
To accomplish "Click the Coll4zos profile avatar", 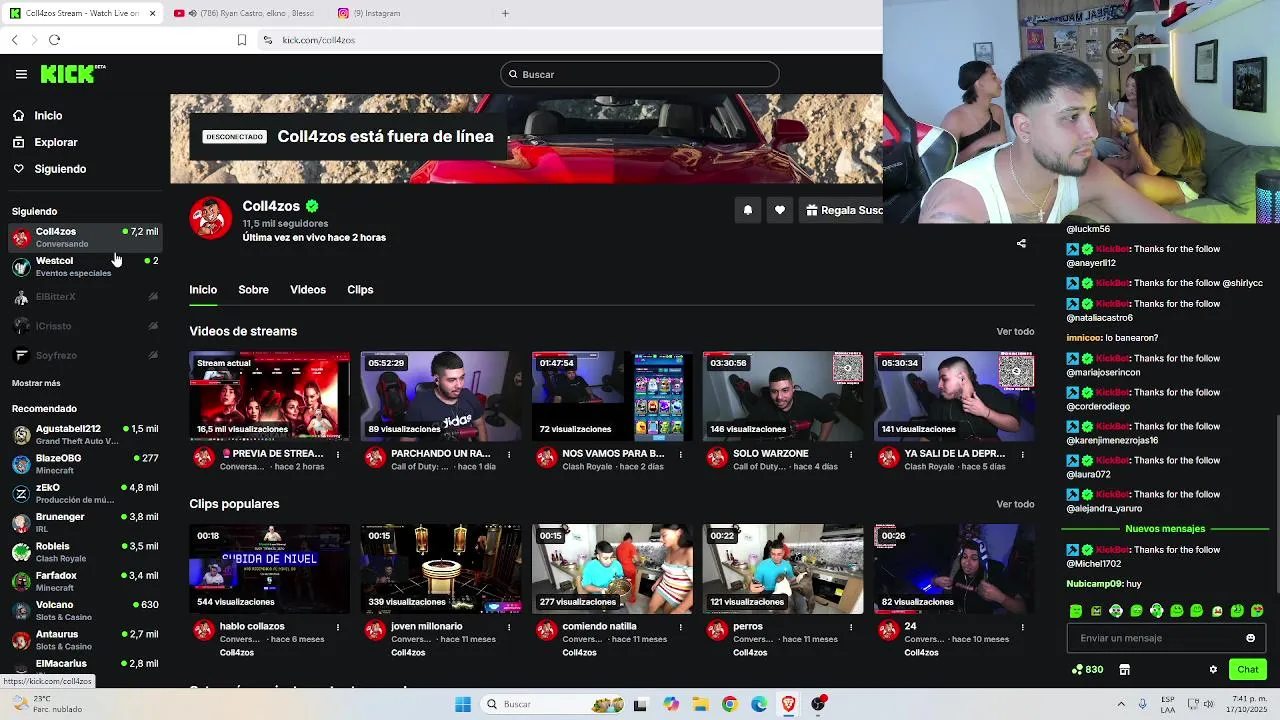I will click(210, 218).
